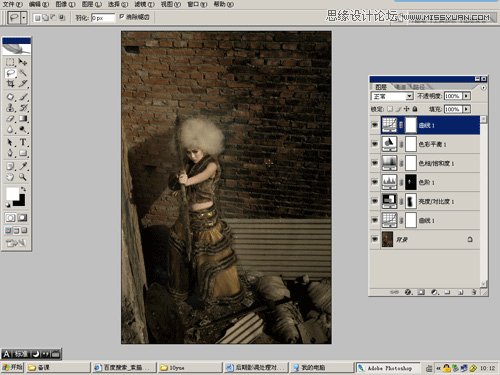
Task: Click intersect selection icon in options bar
Action: click(x=62, y=17)
